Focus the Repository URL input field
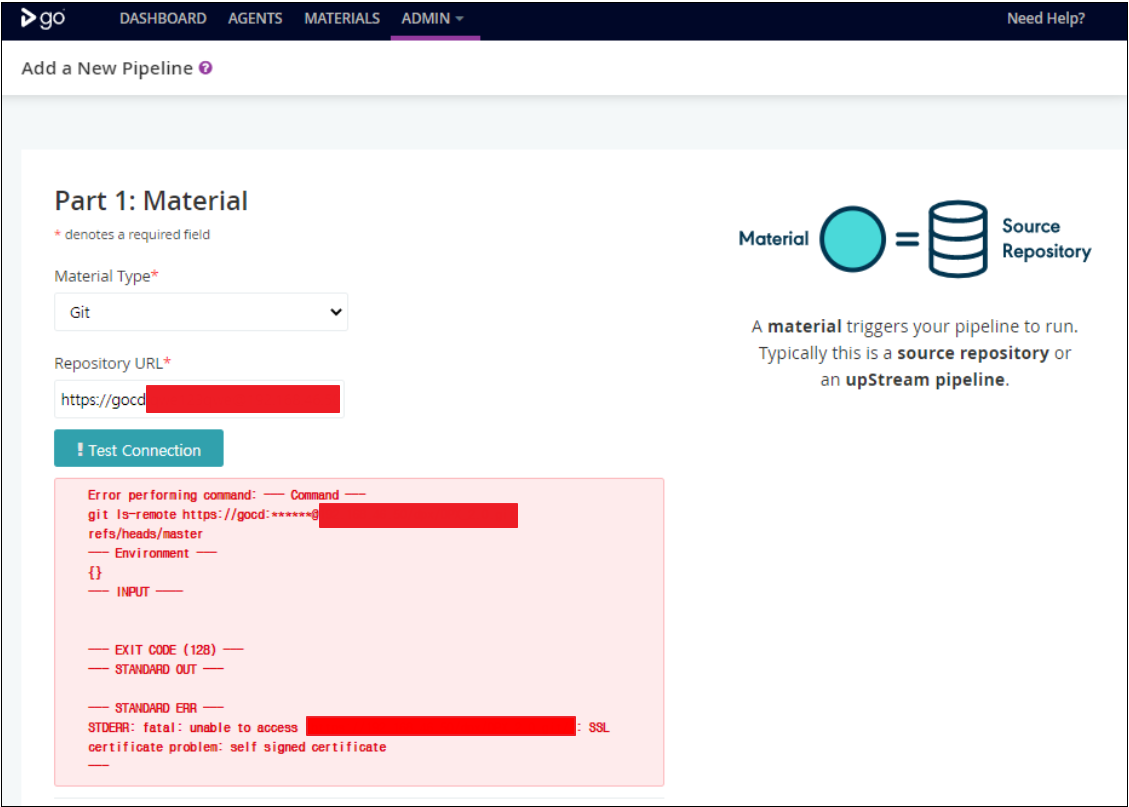1129x807 pixels. pyautogui.click(x=199, y=399)
